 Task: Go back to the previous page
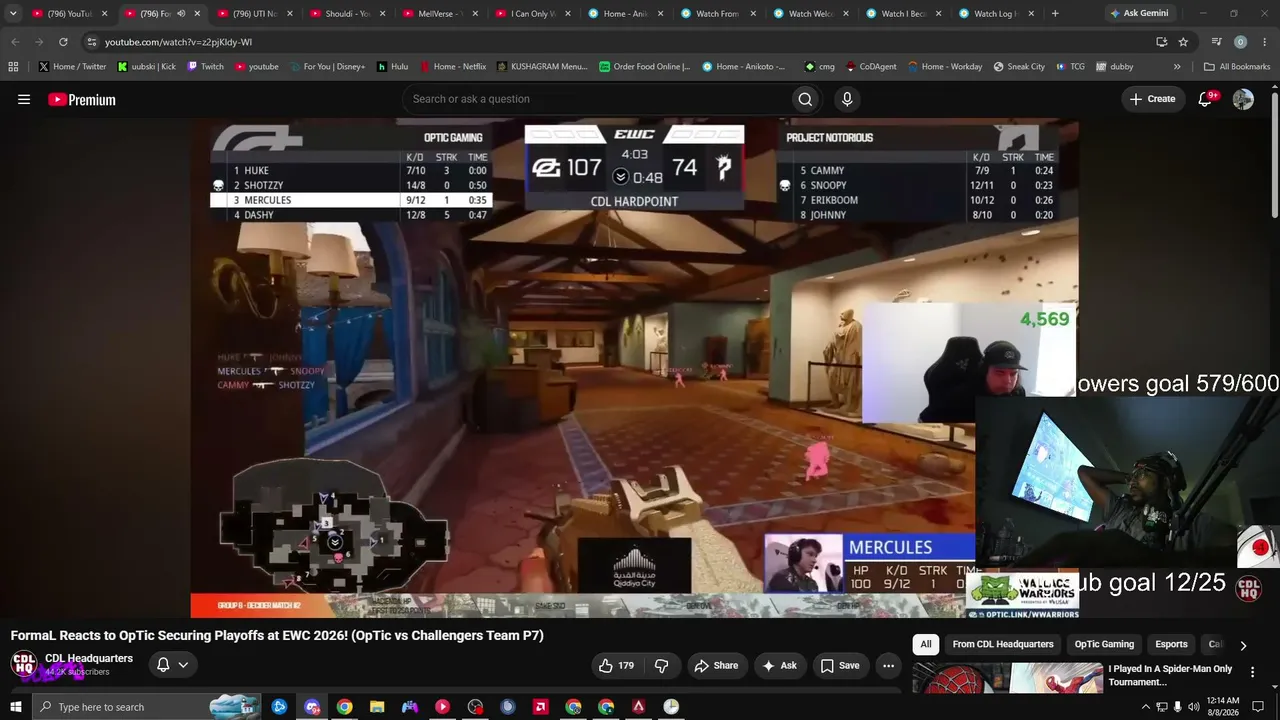tap(15, 42)
